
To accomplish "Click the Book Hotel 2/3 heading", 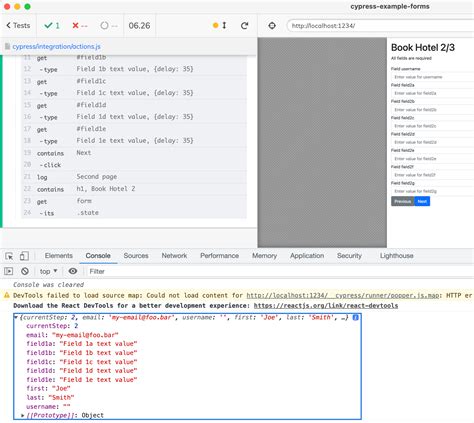I will click(423, 48).
